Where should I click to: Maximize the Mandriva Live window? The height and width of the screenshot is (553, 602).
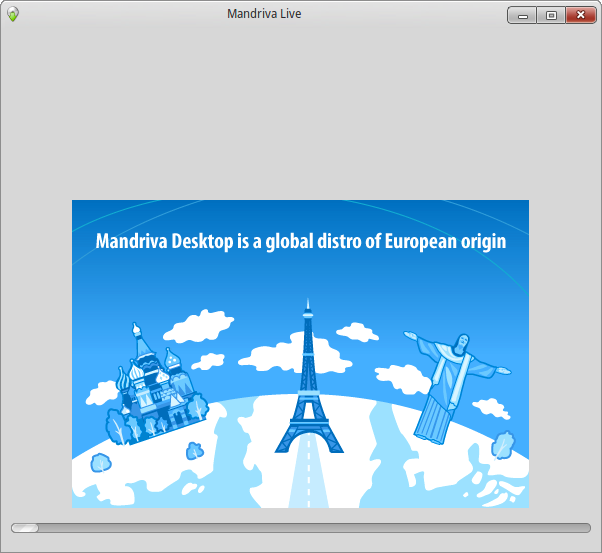[x=550, y=15]
